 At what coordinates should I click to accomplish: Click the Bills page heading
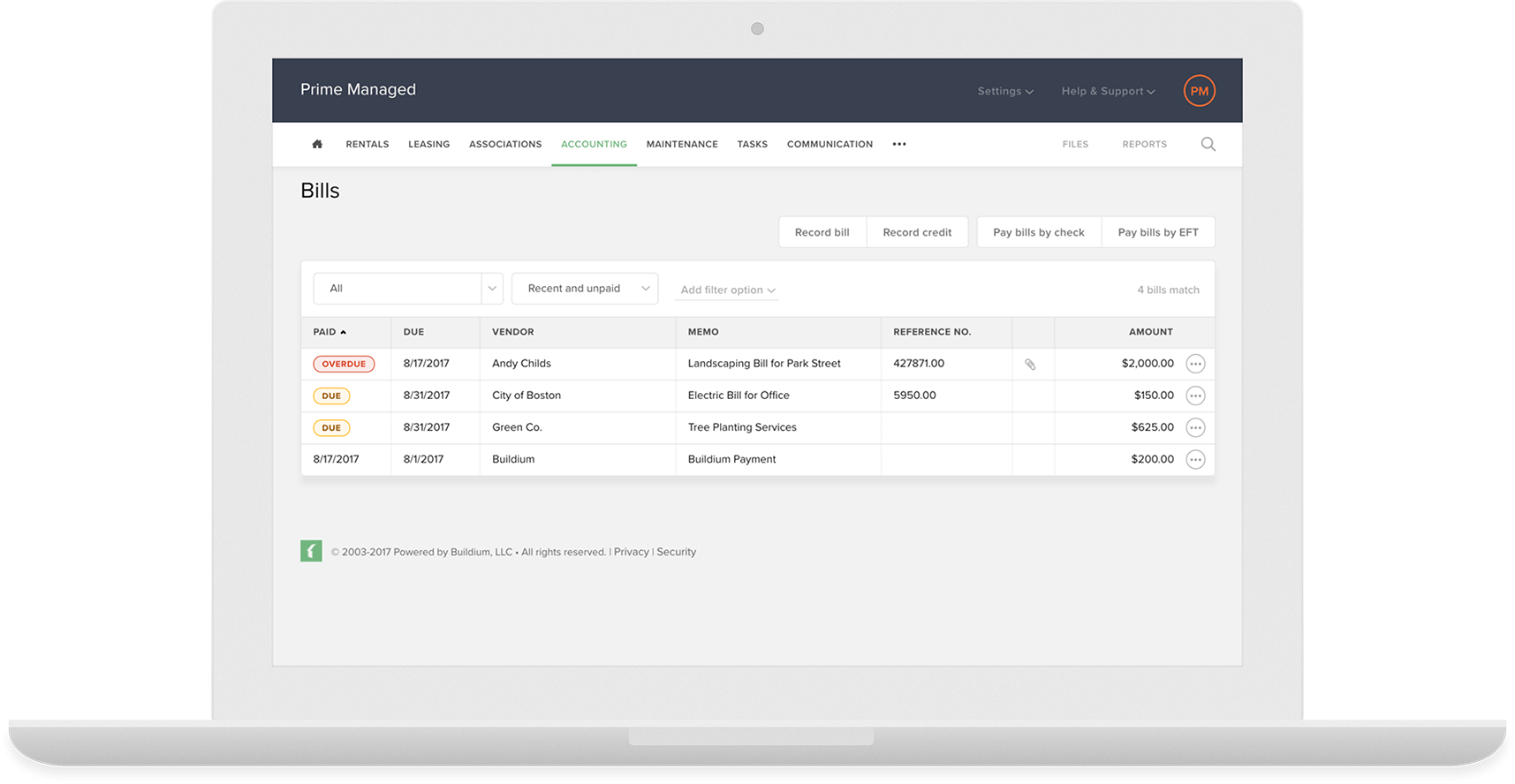point(320,191)
